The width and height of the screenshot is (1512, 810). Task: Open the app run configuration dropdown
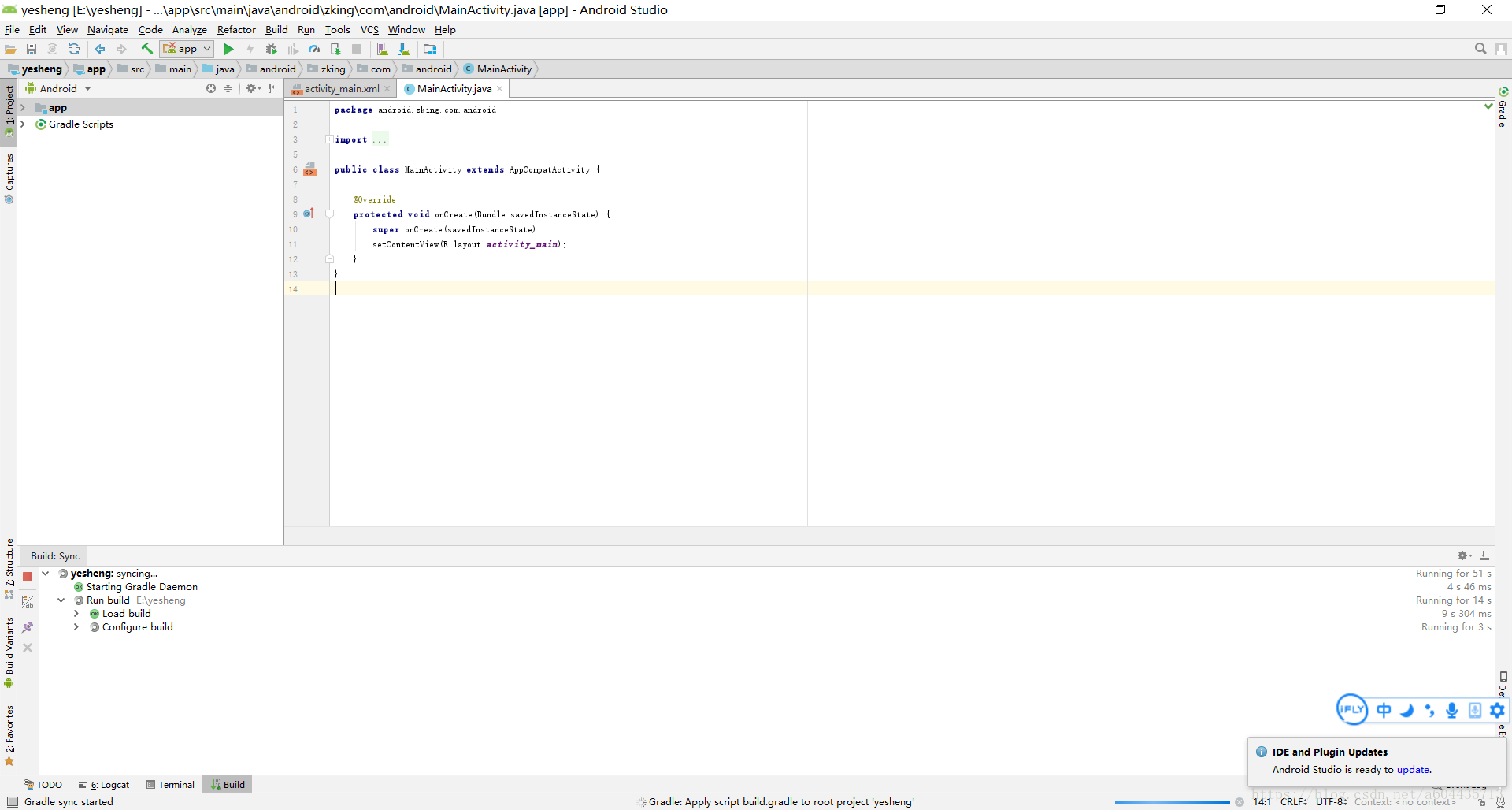click(x=187, y=49)
